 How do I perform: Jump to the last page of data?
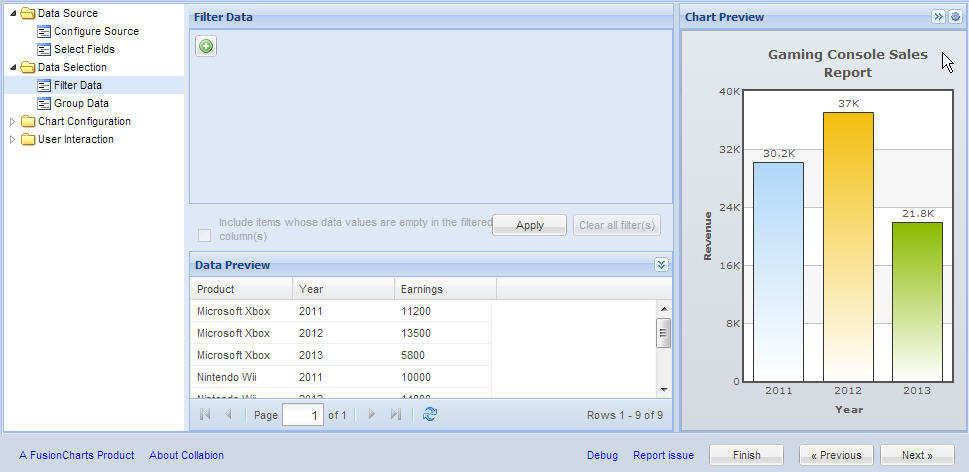click(x=396, y=414)
